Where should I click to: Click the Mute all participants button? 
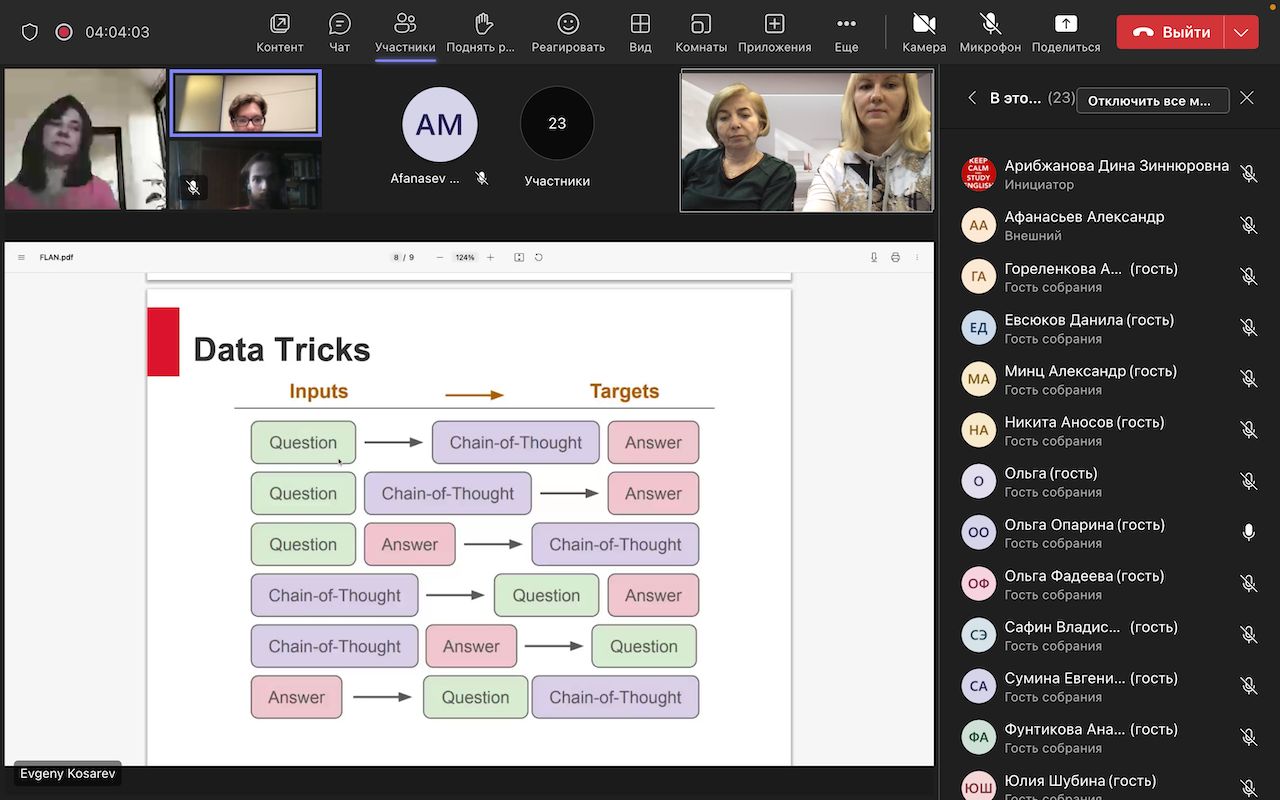click(x=1152, y=100)
